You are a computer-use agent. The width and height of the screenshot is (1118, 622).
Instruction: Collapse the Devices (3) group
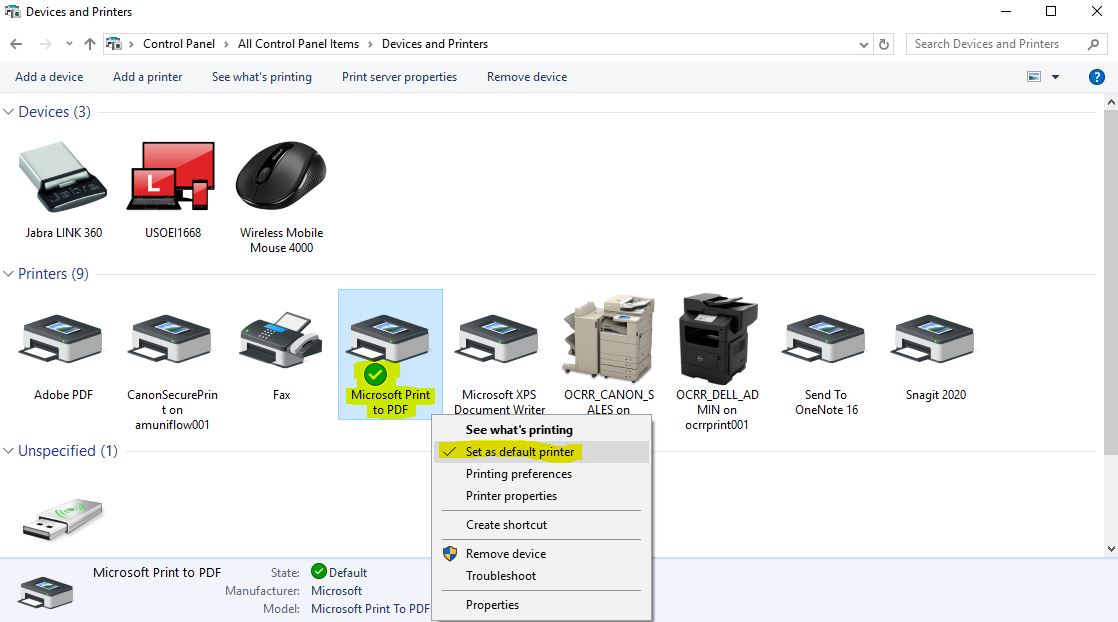click(9, 112)
